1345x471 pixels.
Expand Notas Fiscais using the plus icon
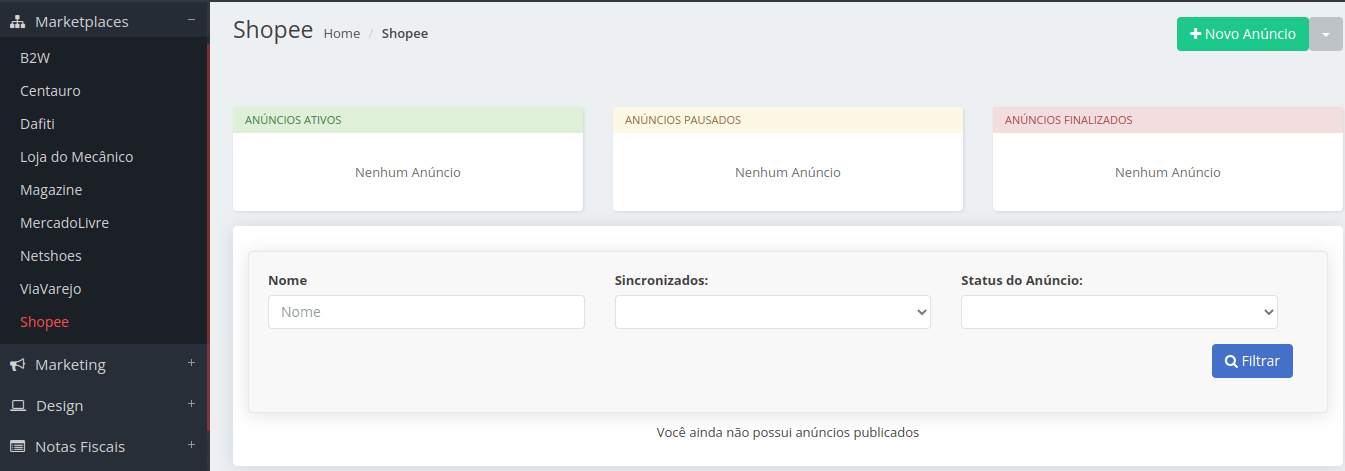(191, 445)
